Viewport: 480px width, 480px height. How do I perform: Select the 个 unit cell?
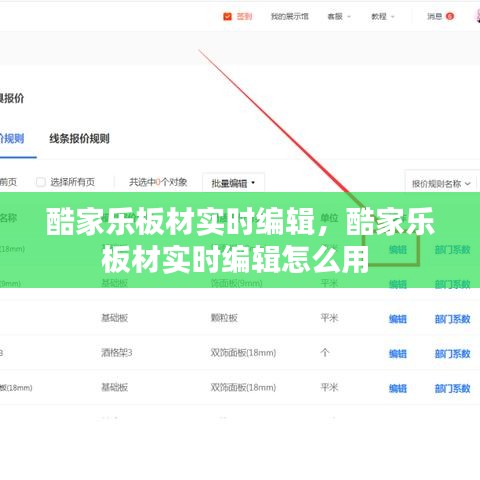tap(325, 353)
